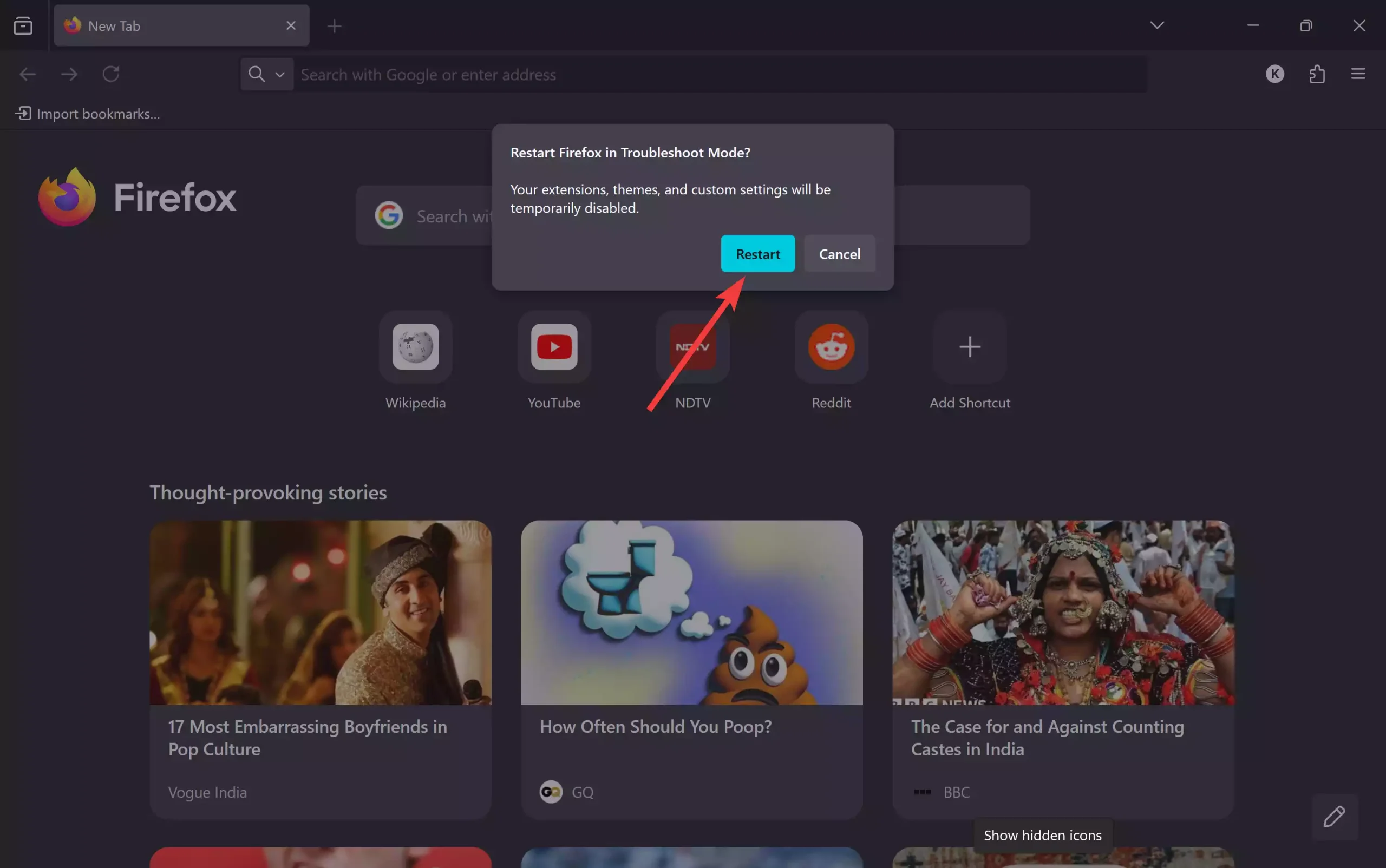Open the list all tabs dropdown

(1157, 25)
